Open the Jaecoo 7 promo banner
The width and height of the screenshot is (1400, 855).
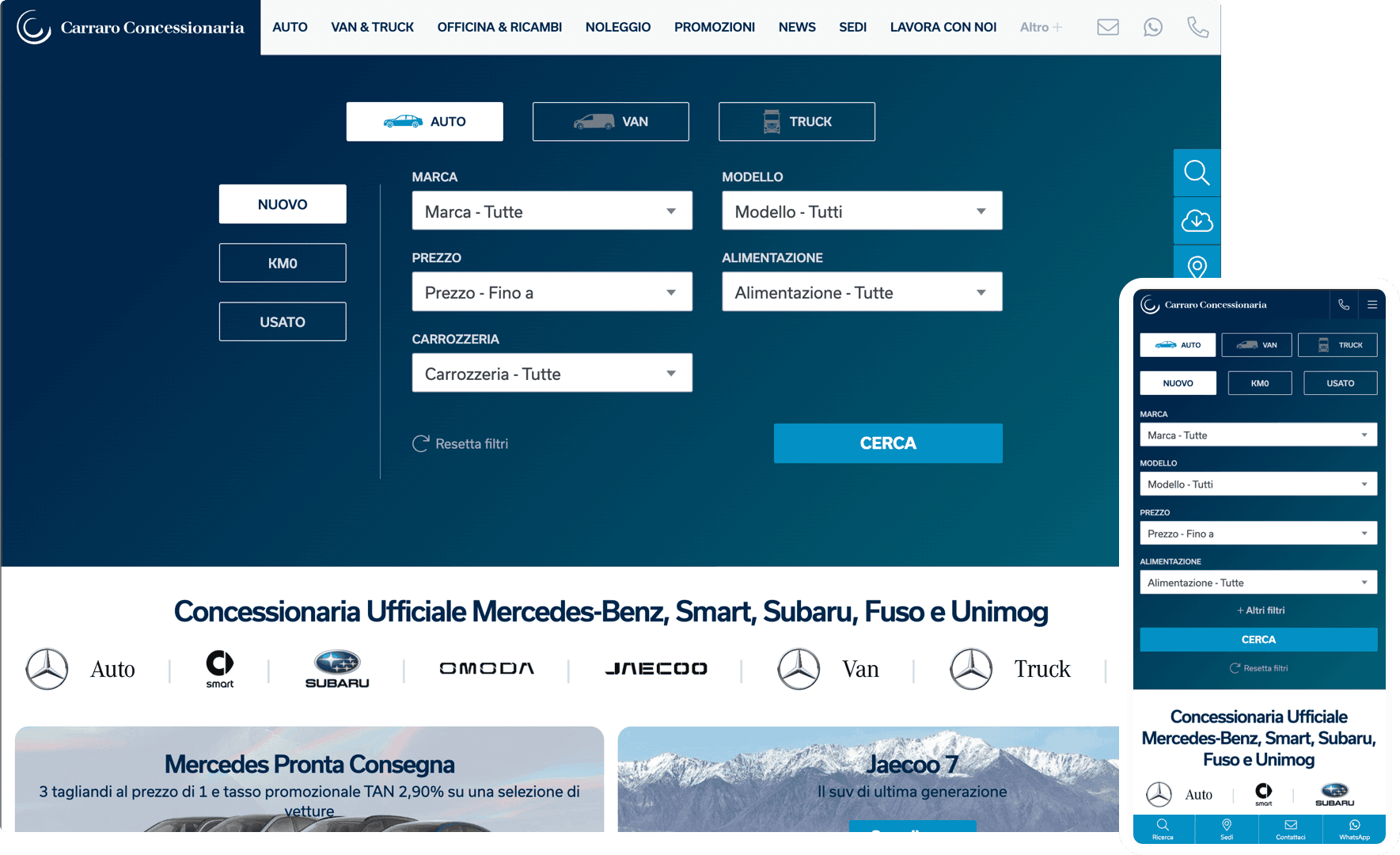click(x=868, y=779)
